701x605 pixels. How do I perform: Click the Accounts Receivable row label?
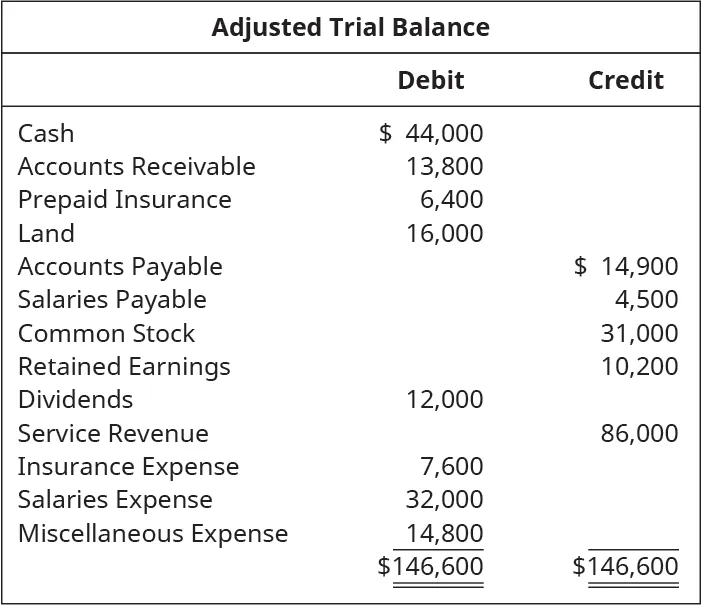tap(137, 167)
